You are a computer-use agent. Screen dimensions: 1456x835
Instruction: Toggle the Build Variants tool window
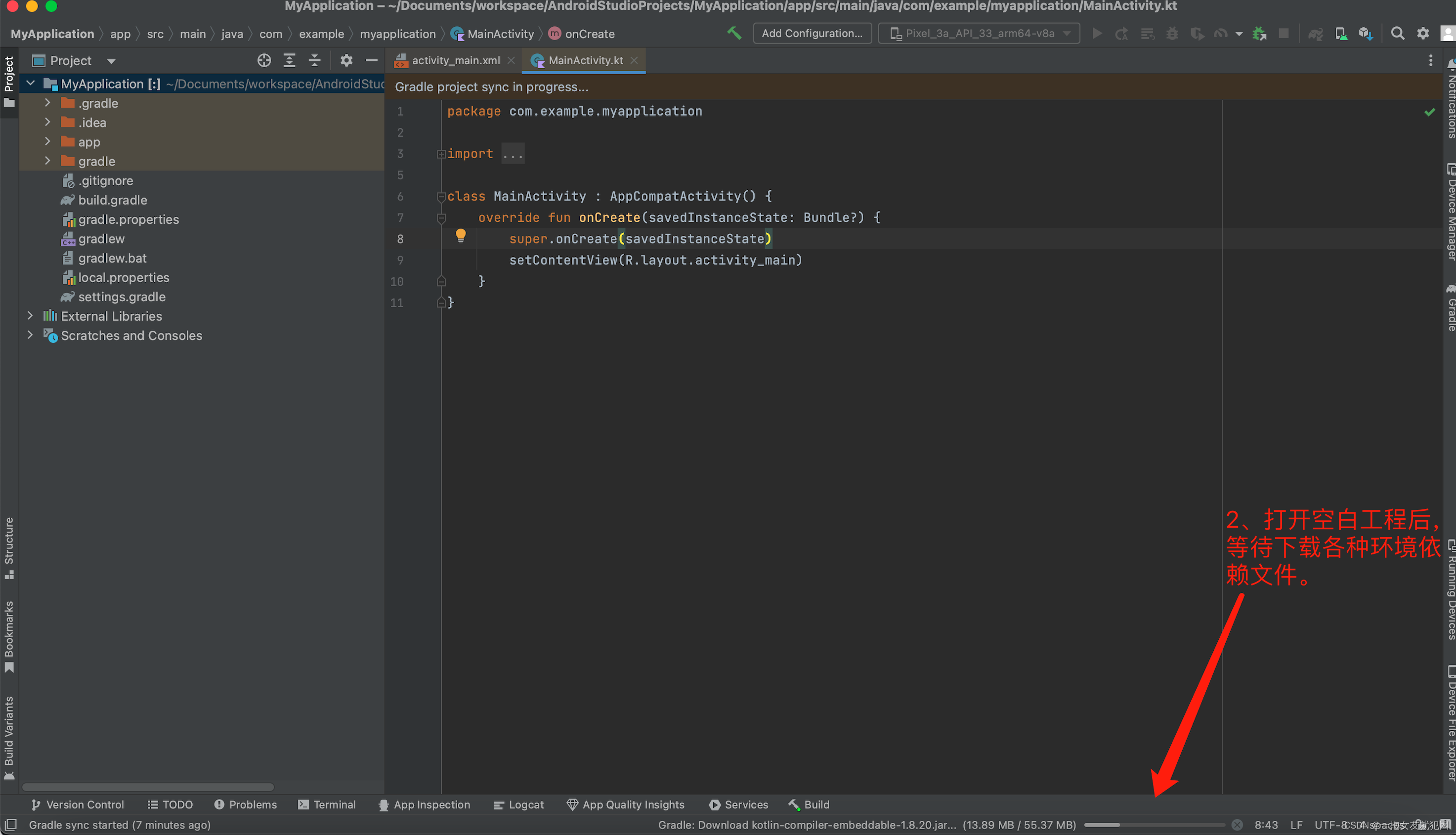coord(9,738)
